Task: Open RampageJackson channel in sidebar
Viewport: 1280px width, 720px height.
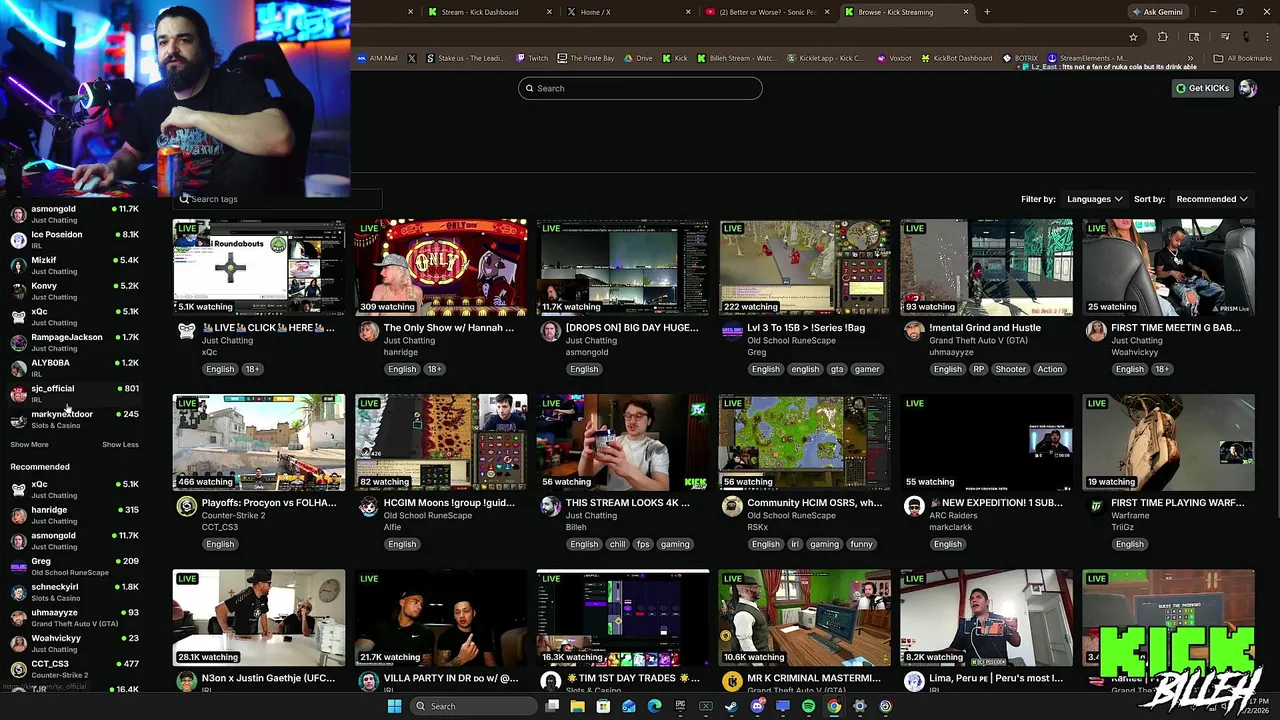Action: coord(75,342)
